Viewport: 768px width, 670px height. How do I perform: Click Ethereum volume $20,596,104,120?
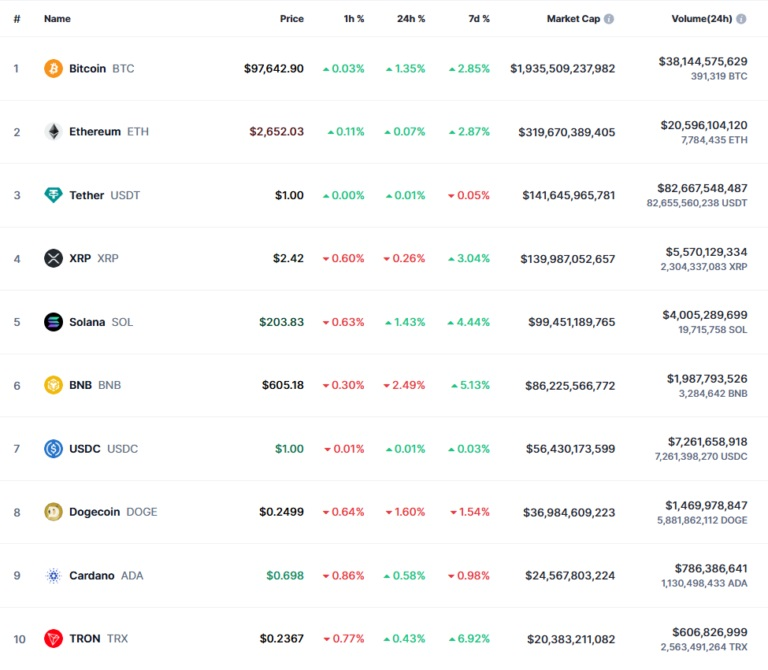click(x=704, y=125)
